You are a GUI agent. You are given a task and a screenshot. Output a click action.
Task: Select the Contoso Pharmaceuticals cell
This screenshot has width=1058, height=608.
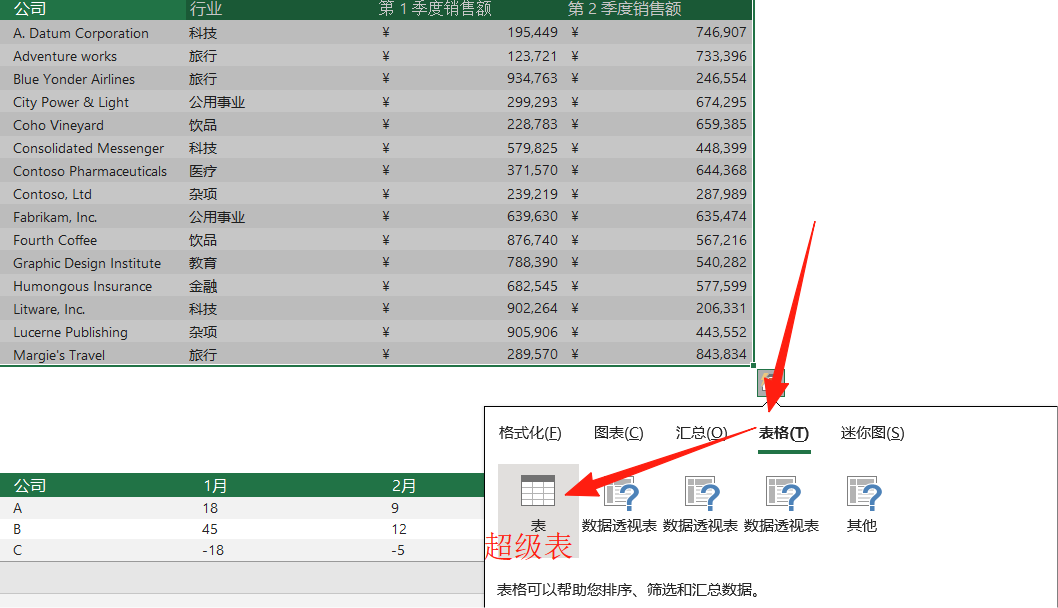click(89, 171)
